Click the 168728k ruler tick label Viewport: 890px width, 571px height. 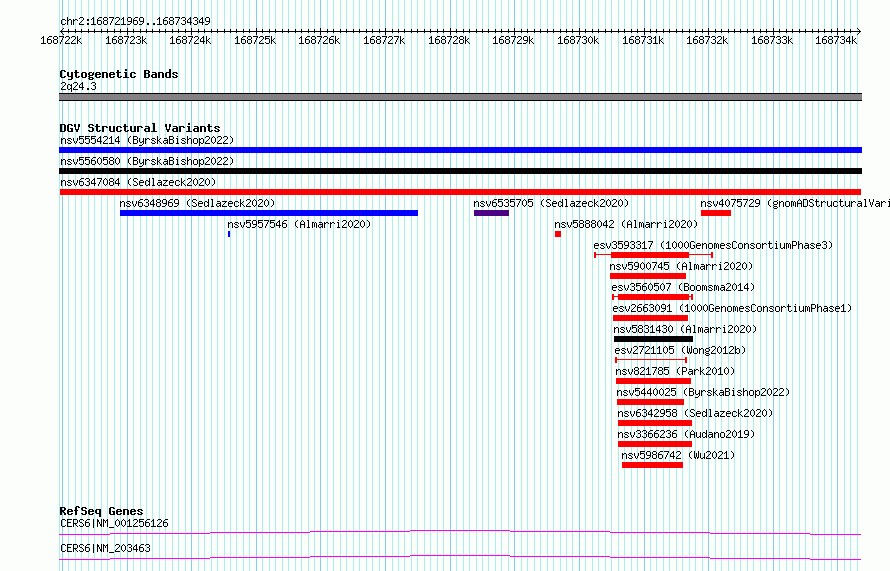[449, 40]
